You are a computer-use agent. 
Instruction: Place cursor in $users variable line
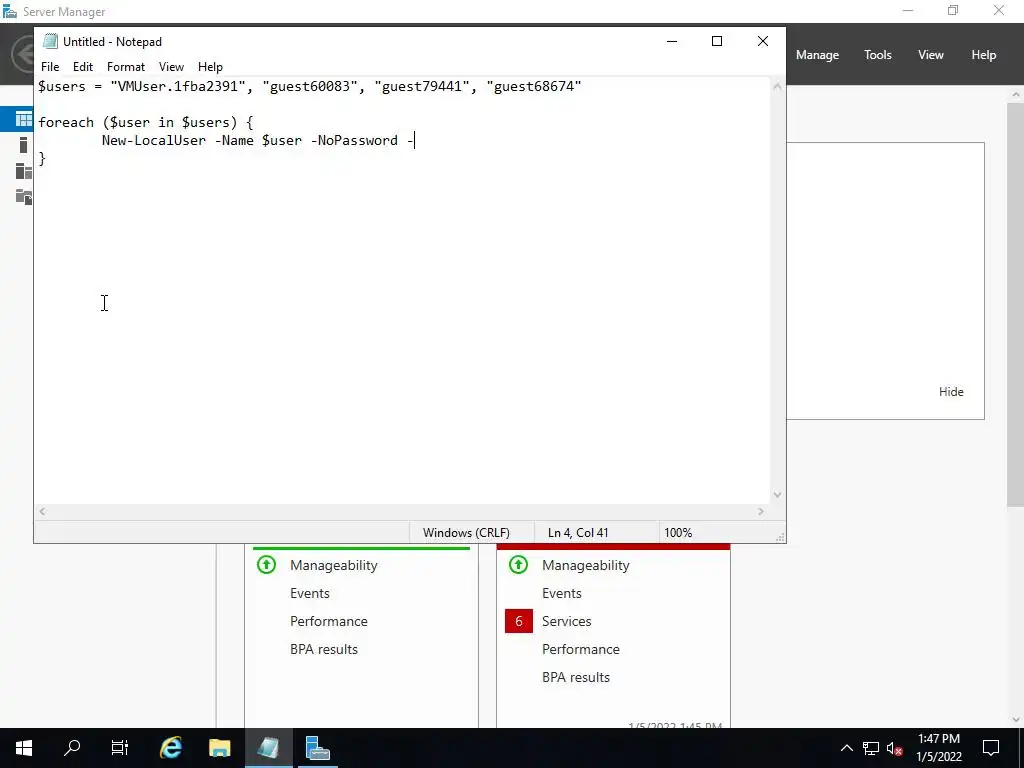[x=310, y=86]
